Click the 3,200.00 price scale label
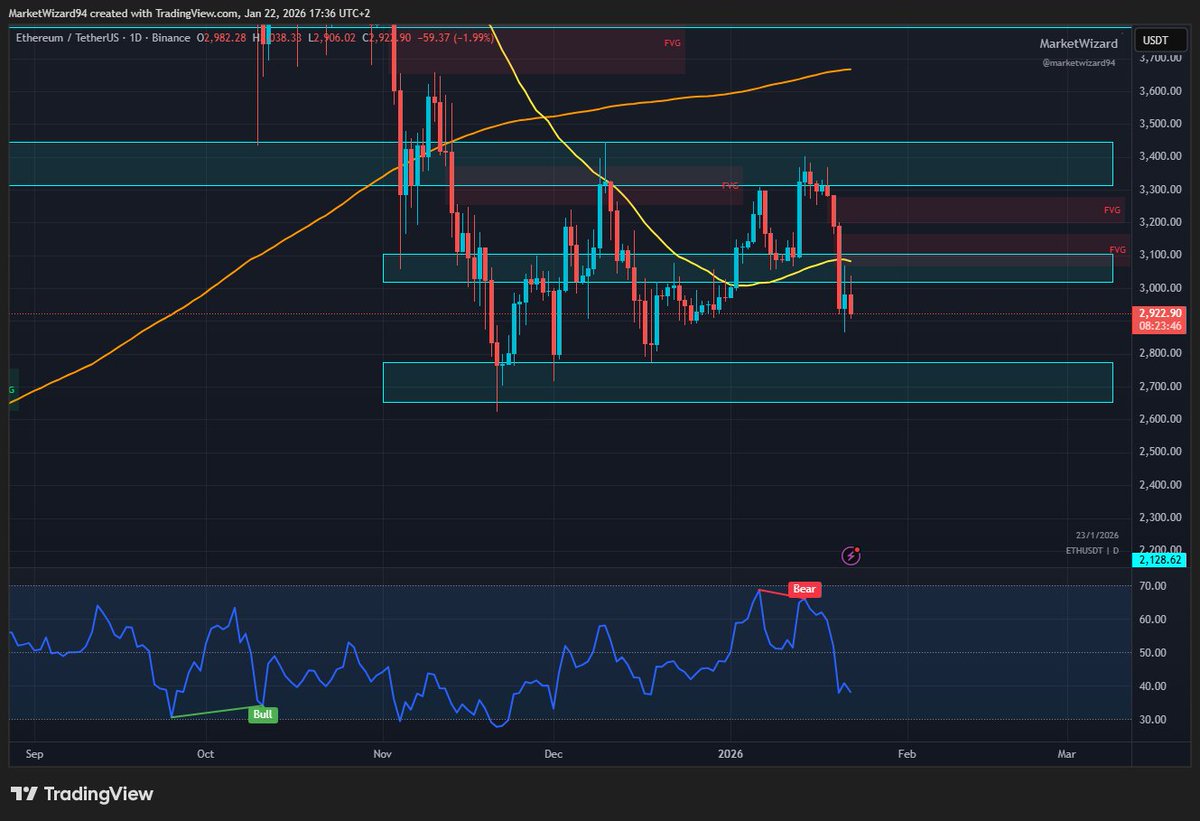Viewport: 1200px width, 821px height. pos(1160,222)
